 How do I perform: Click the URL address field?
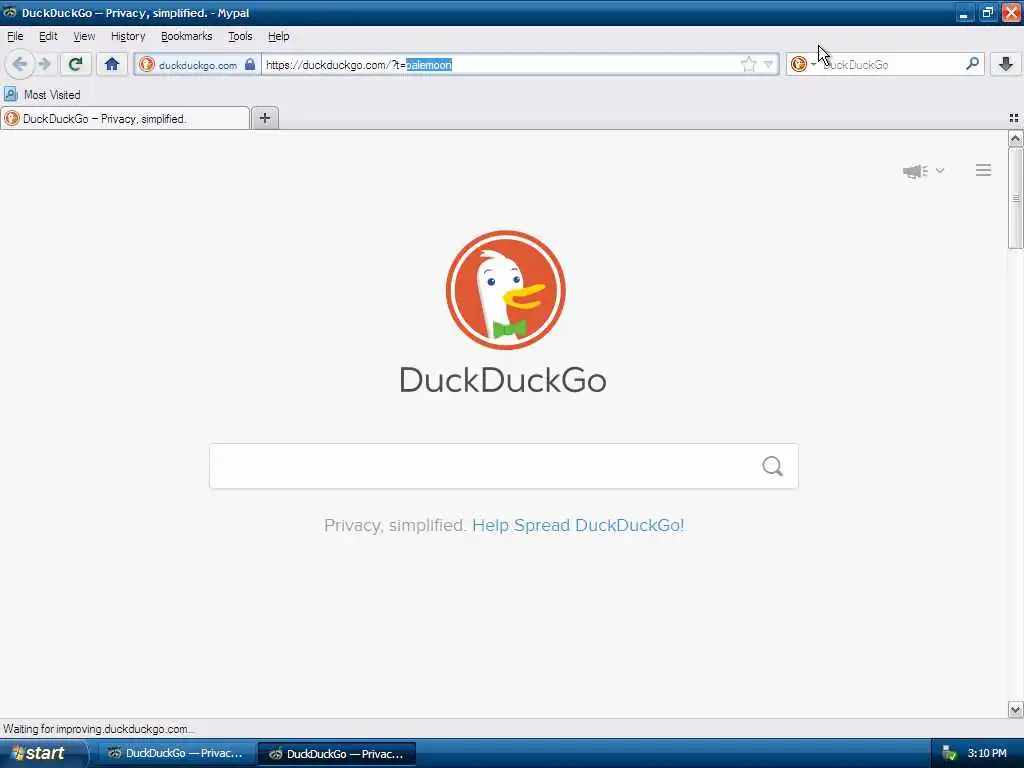pos(500,65)
